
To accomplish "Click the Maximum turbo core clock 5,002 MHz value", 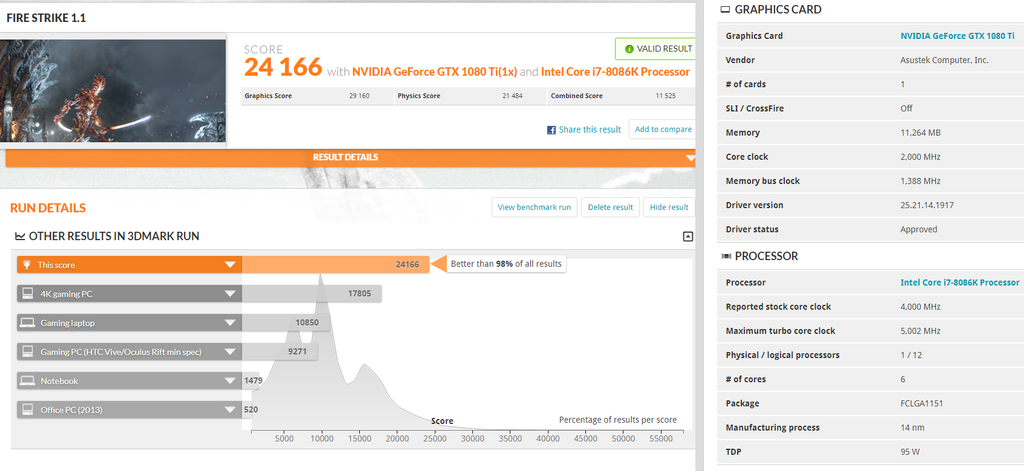I will [920, 331].
